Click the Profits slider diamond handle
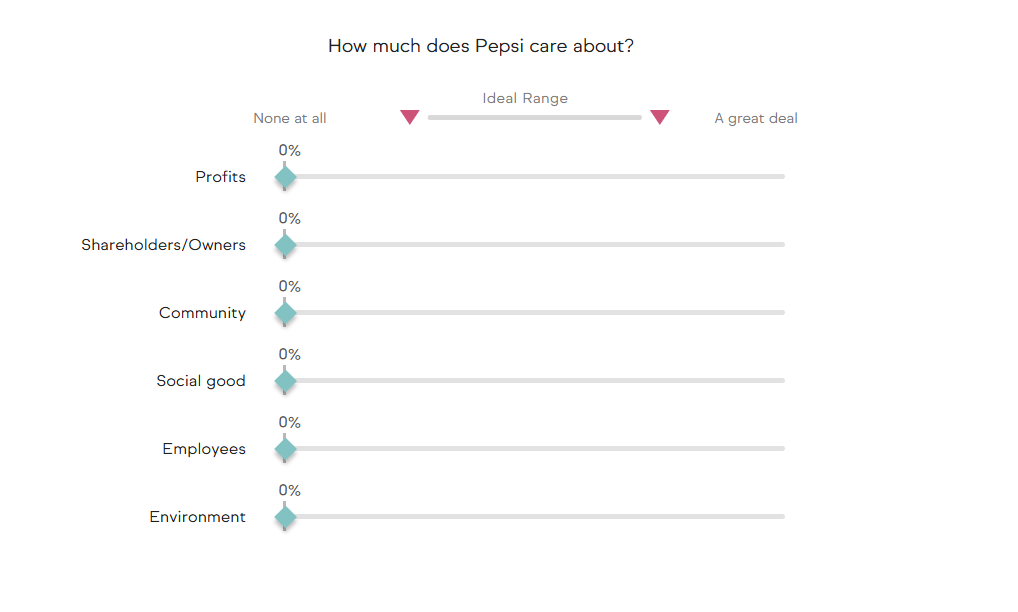 (x=285, y=178)
